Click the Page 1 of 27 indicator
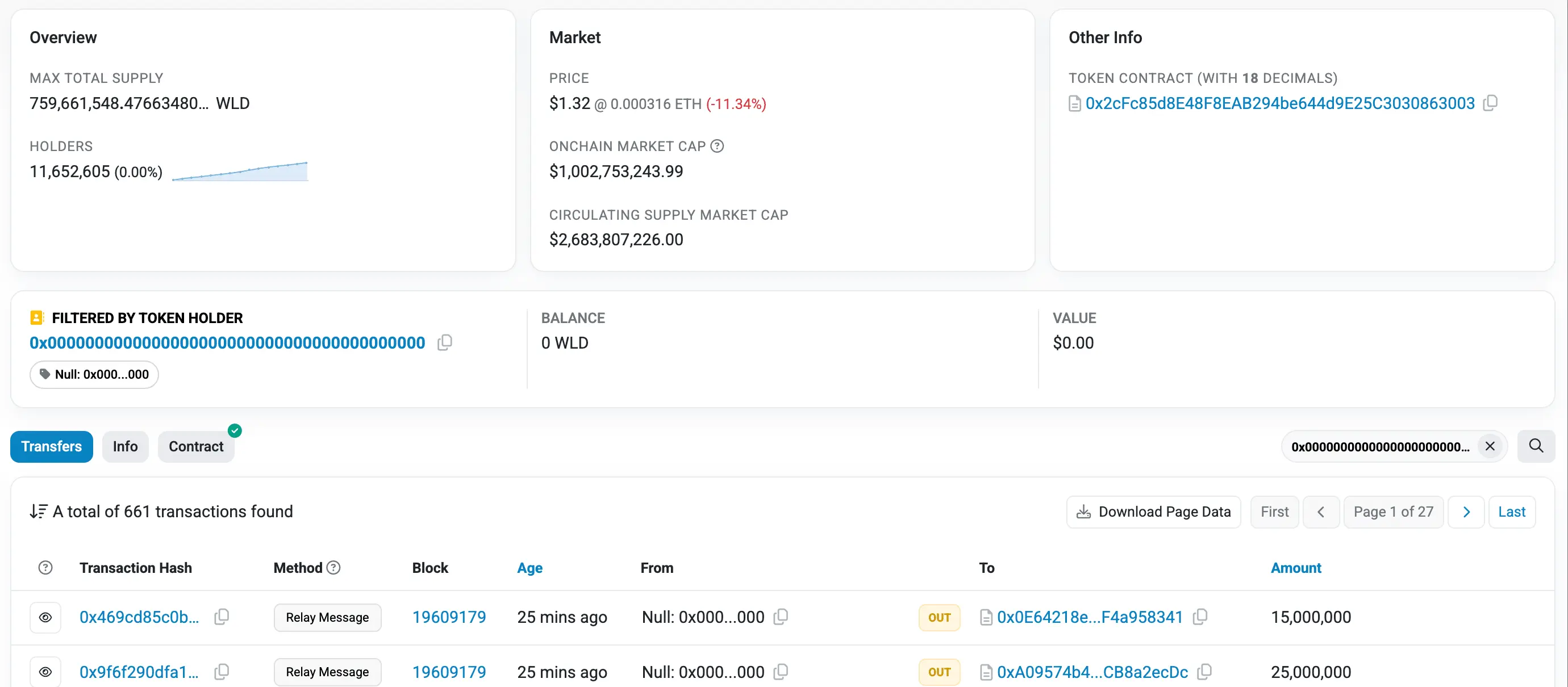This screenshot has height=687, width=1568. click(1393, 512)
